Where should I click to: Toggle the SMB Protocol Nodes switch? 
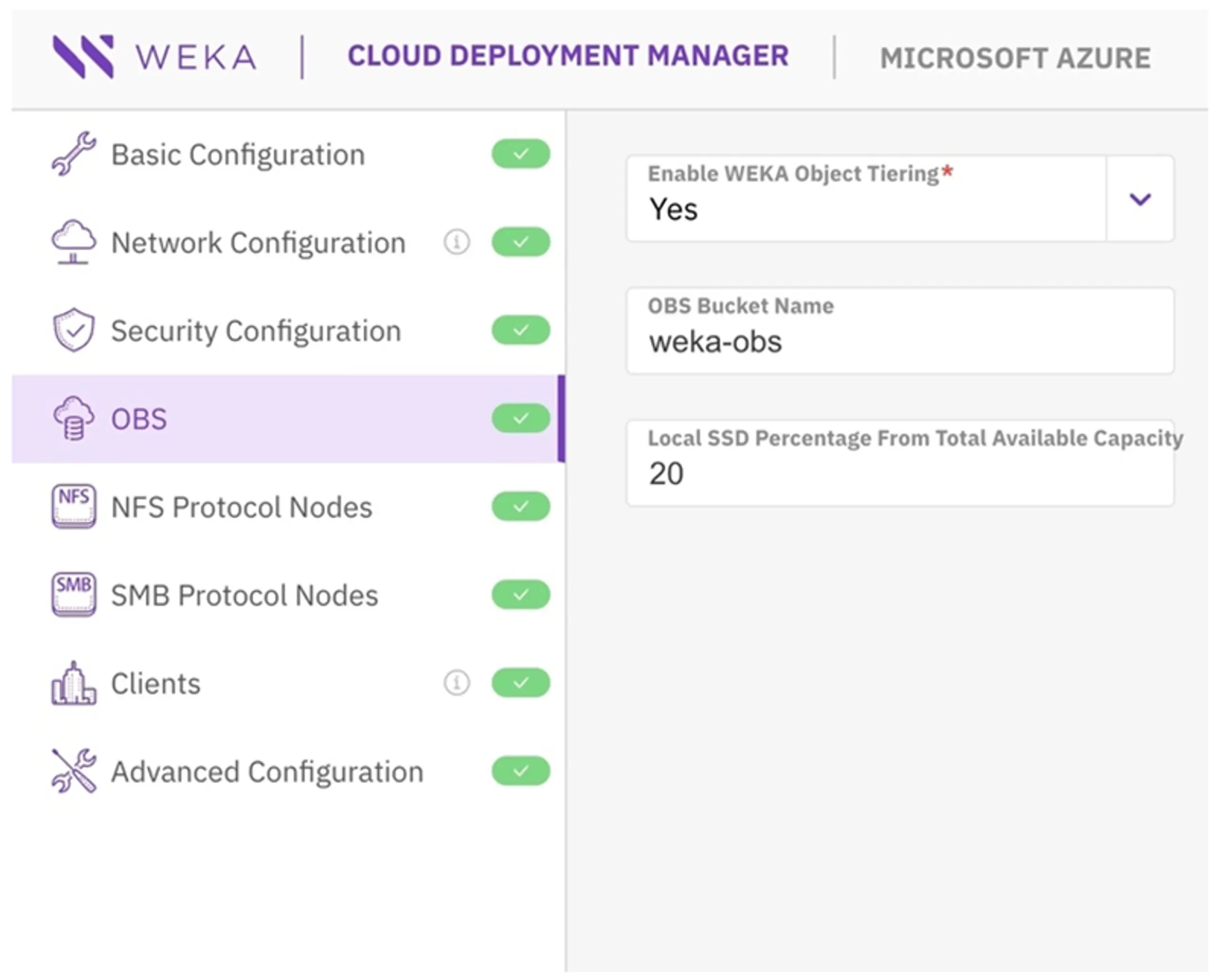click(x=521, y=594)
